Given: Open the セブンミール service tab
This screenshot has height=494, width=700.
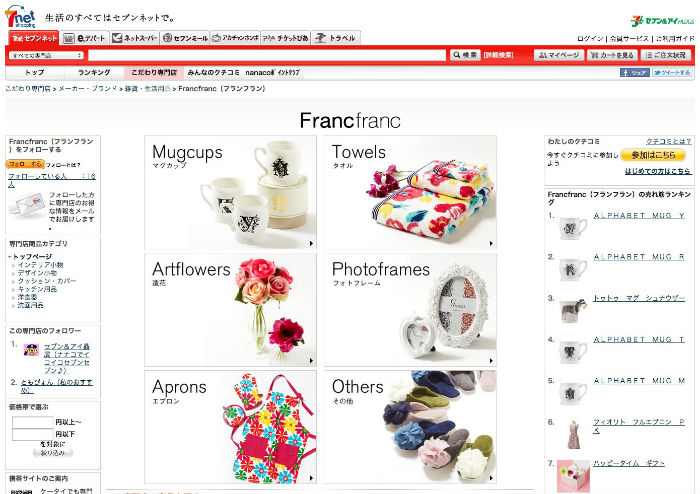Looking at the screenshot, I should [185, 38].
